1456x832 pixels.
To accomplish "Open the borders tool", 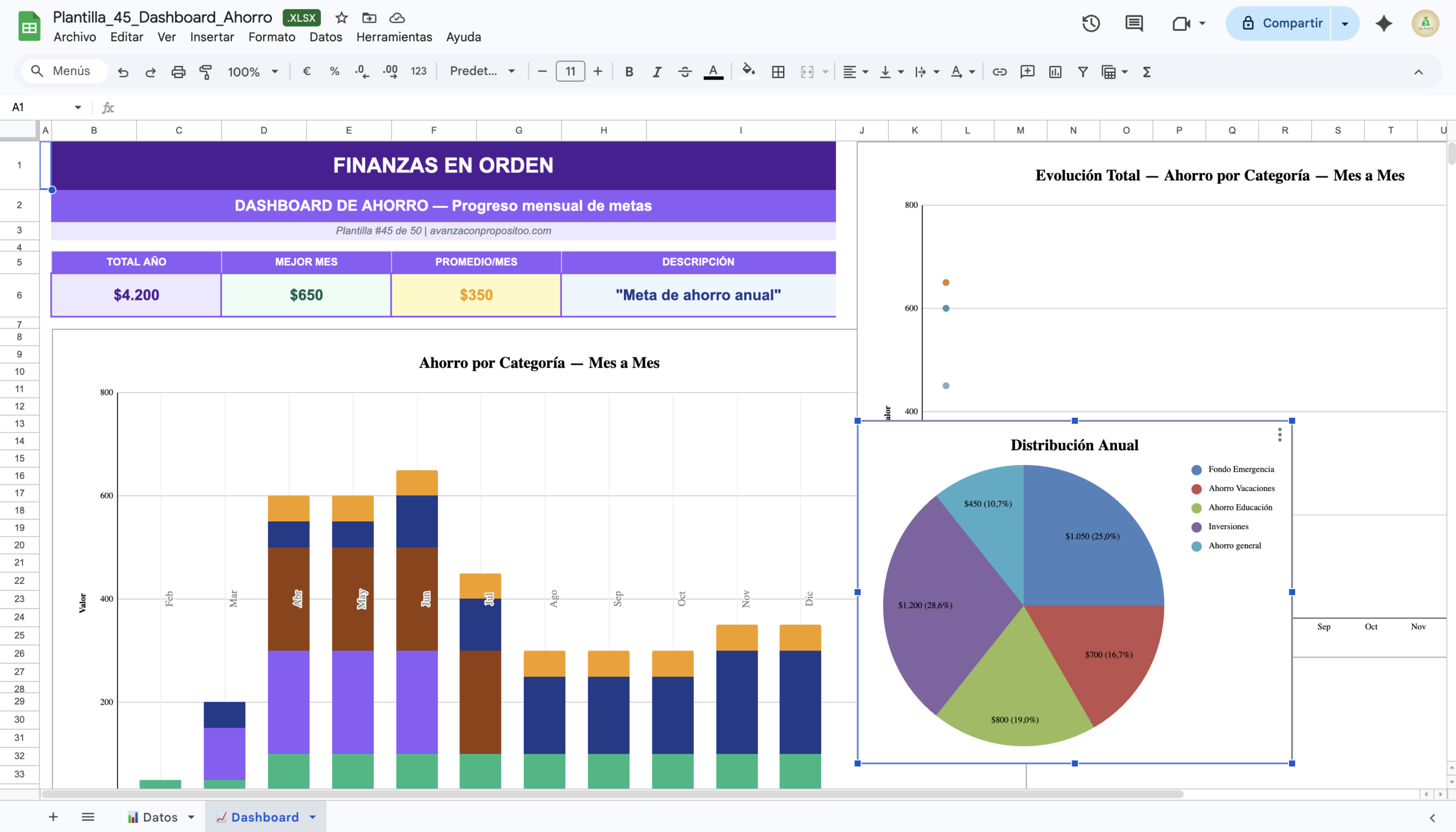I will [777, 72].
